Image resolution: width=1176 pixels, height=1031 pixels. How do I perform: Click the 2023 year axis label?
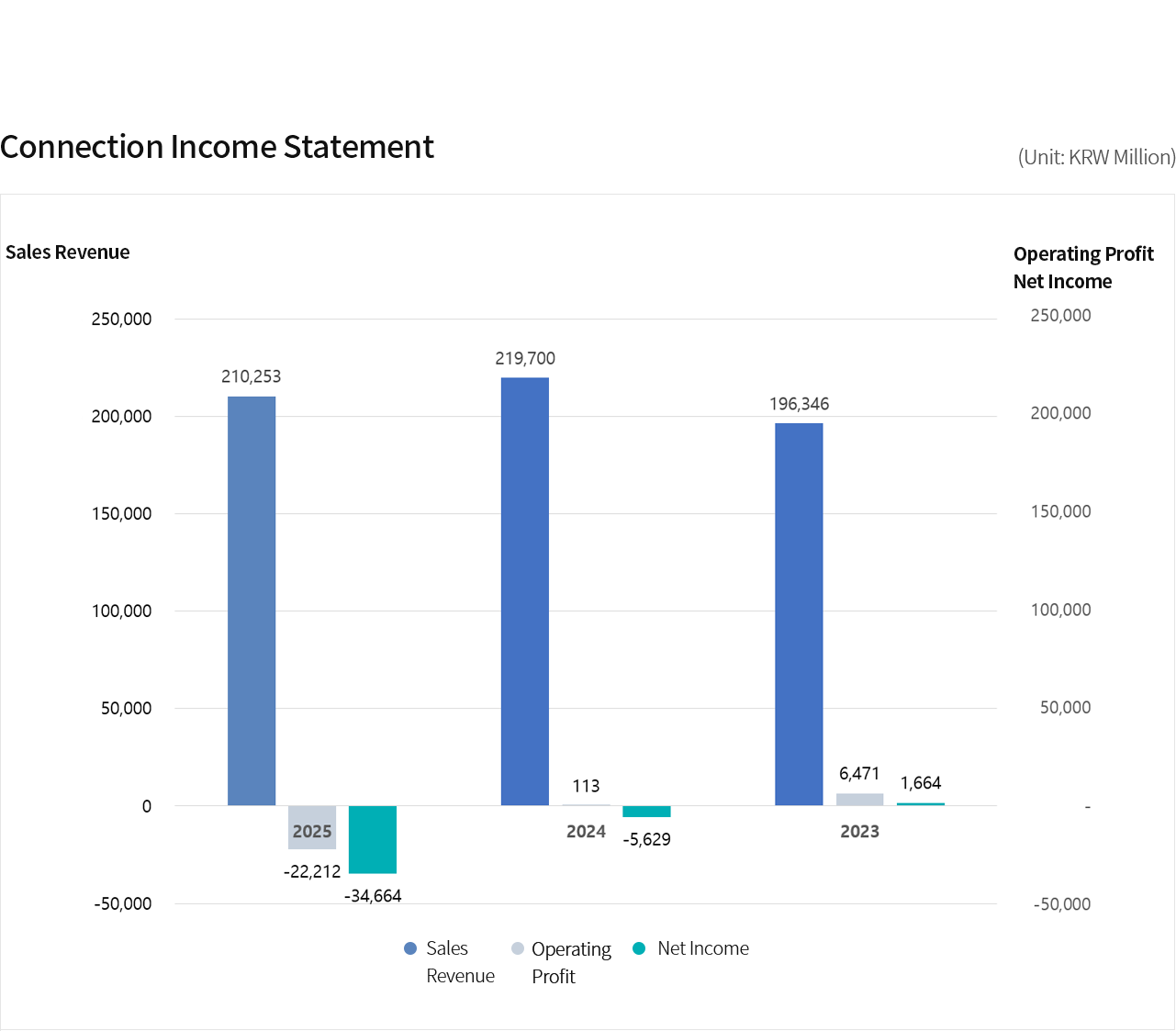859,832
